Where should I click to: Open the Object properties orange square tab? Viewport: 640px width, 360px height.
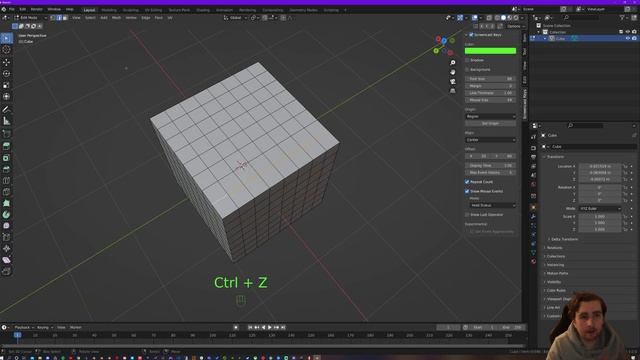click(x=533, y=207)
